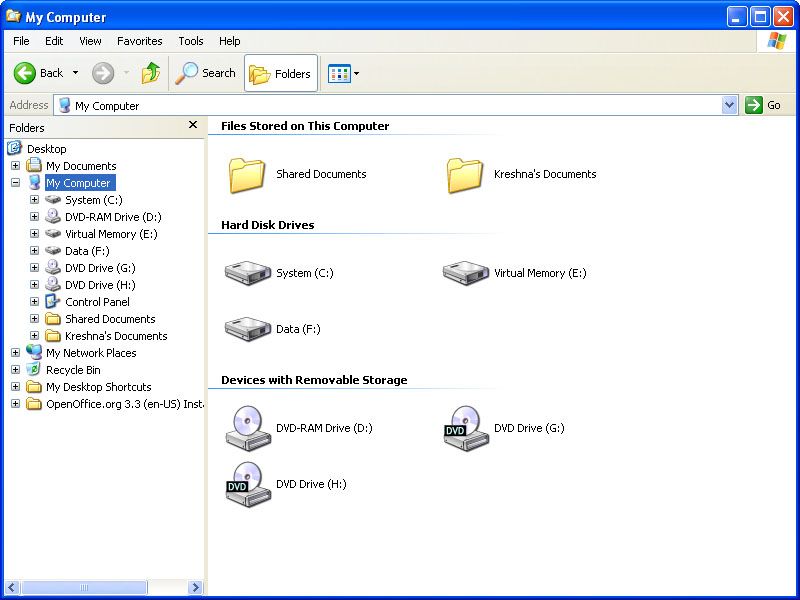Open the DVD-RAM Drive (D:) icon
Screen dimensions: 800x600
(249, 428)
